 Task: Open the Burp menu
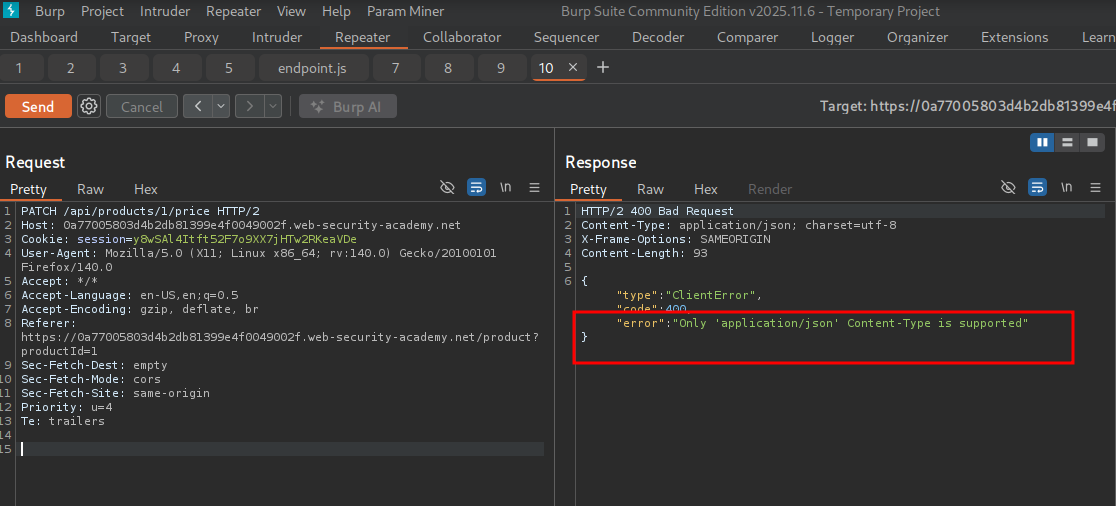click(50, 11)
